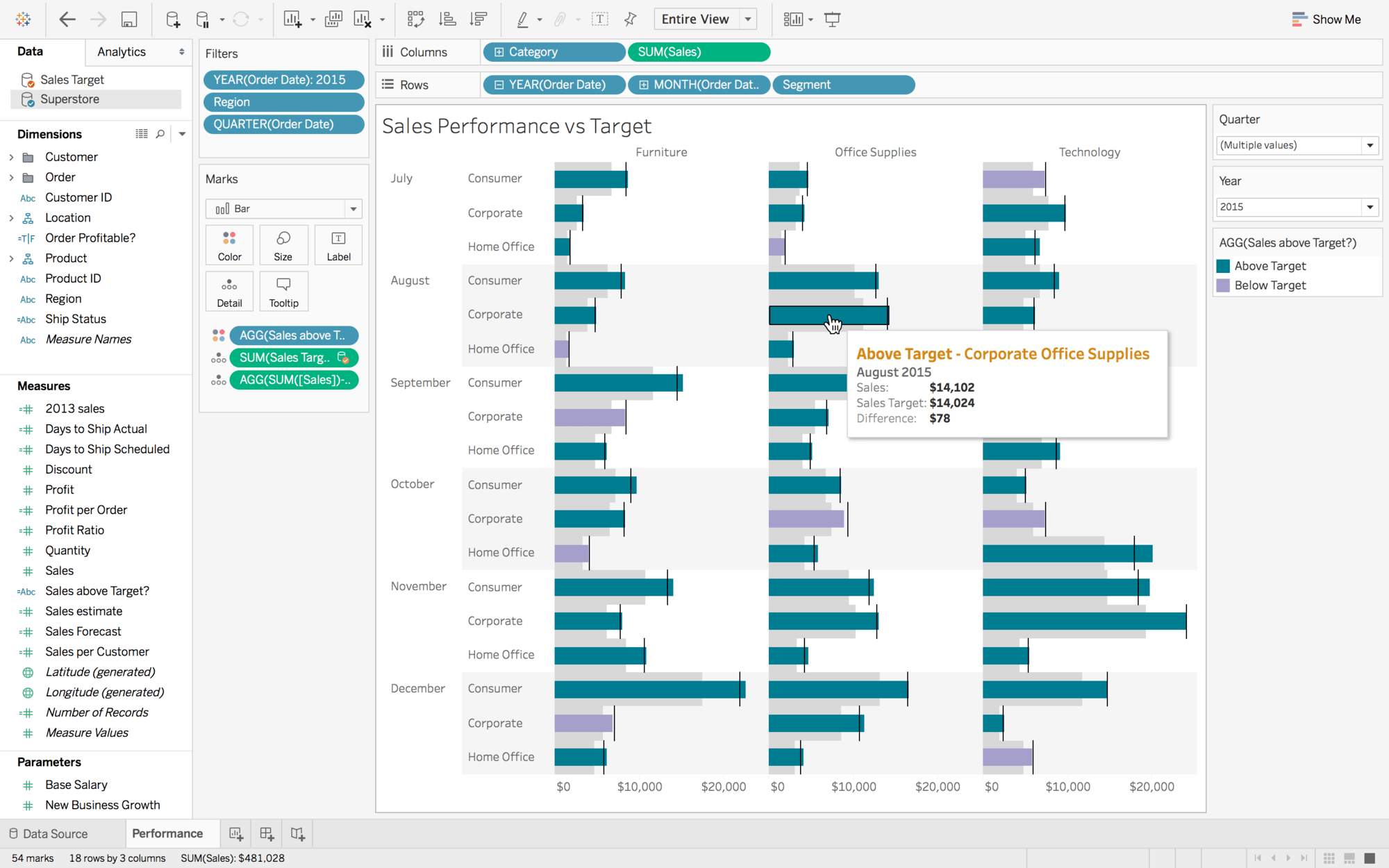Select the highlight color tool icon
1389x868 pixels.
(x=521, y=19)
